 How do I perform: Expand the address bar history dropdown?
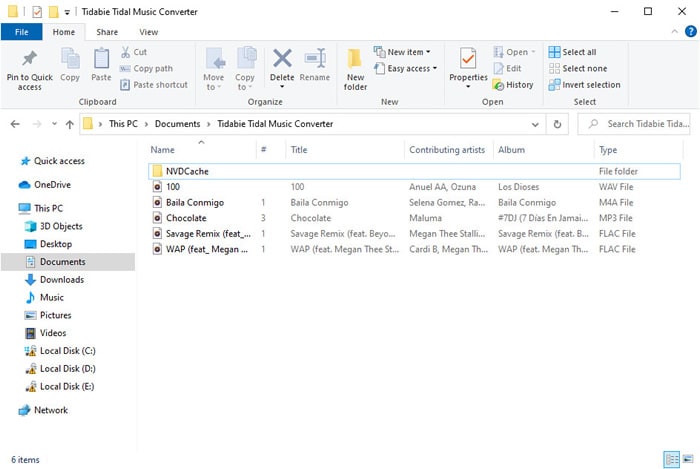click(535, 125)
